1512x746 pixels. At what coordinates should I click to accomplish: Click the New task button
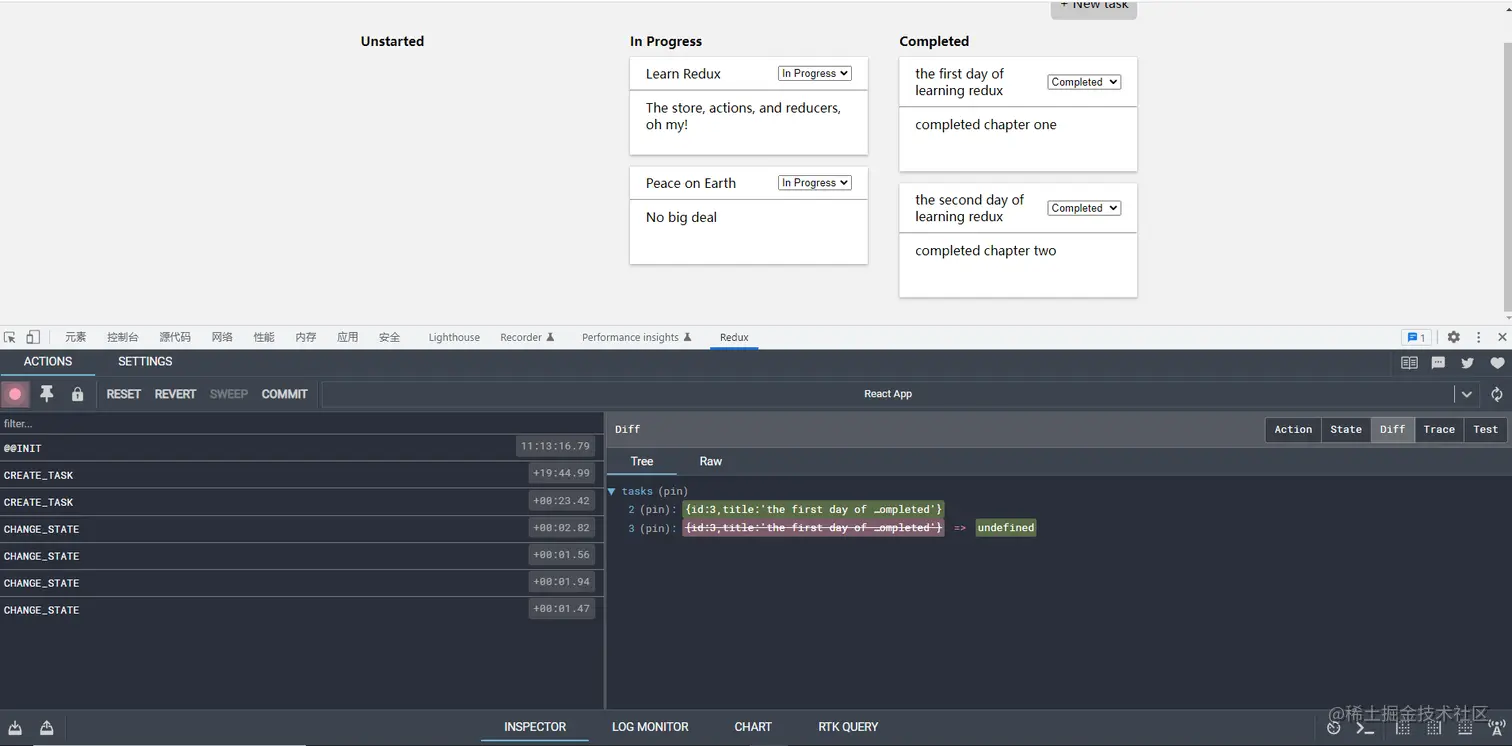[1093, 6]
